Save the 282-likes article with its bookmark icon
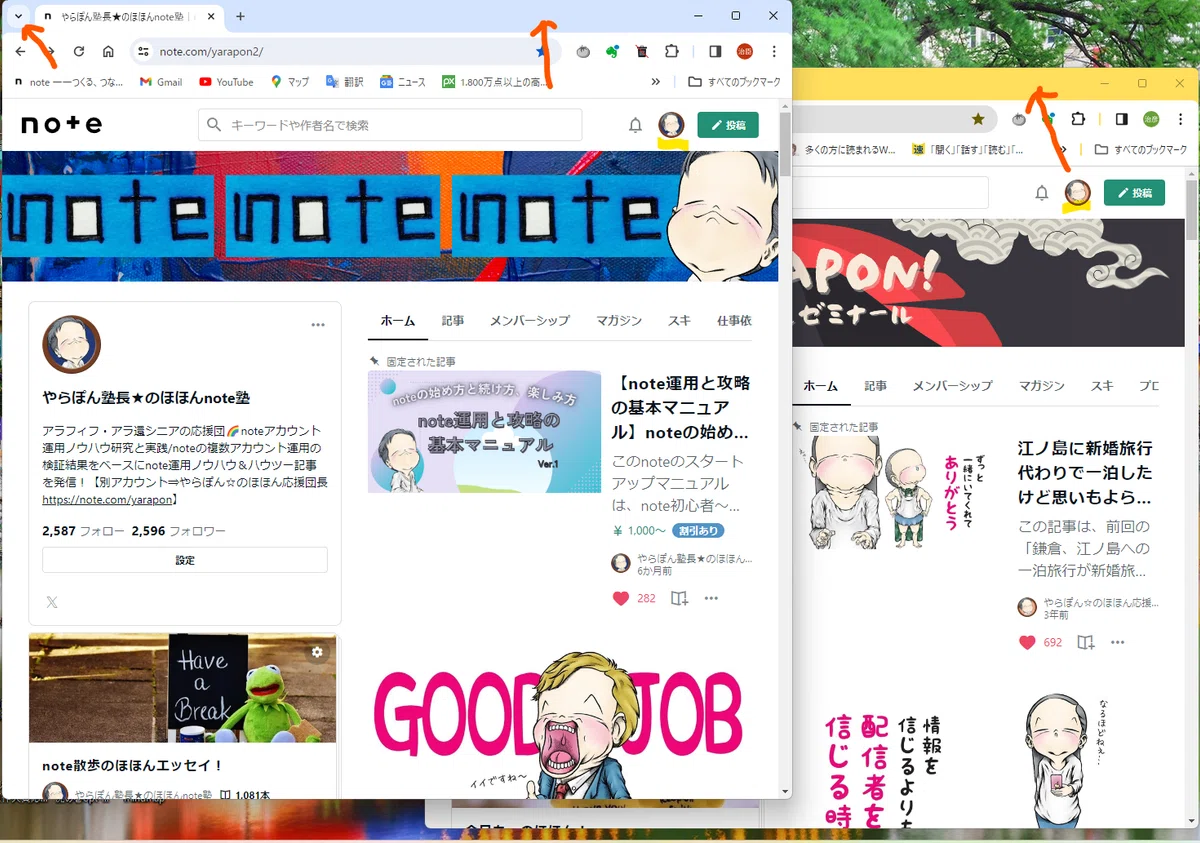1200x843 pixels. tap(679, 598)
